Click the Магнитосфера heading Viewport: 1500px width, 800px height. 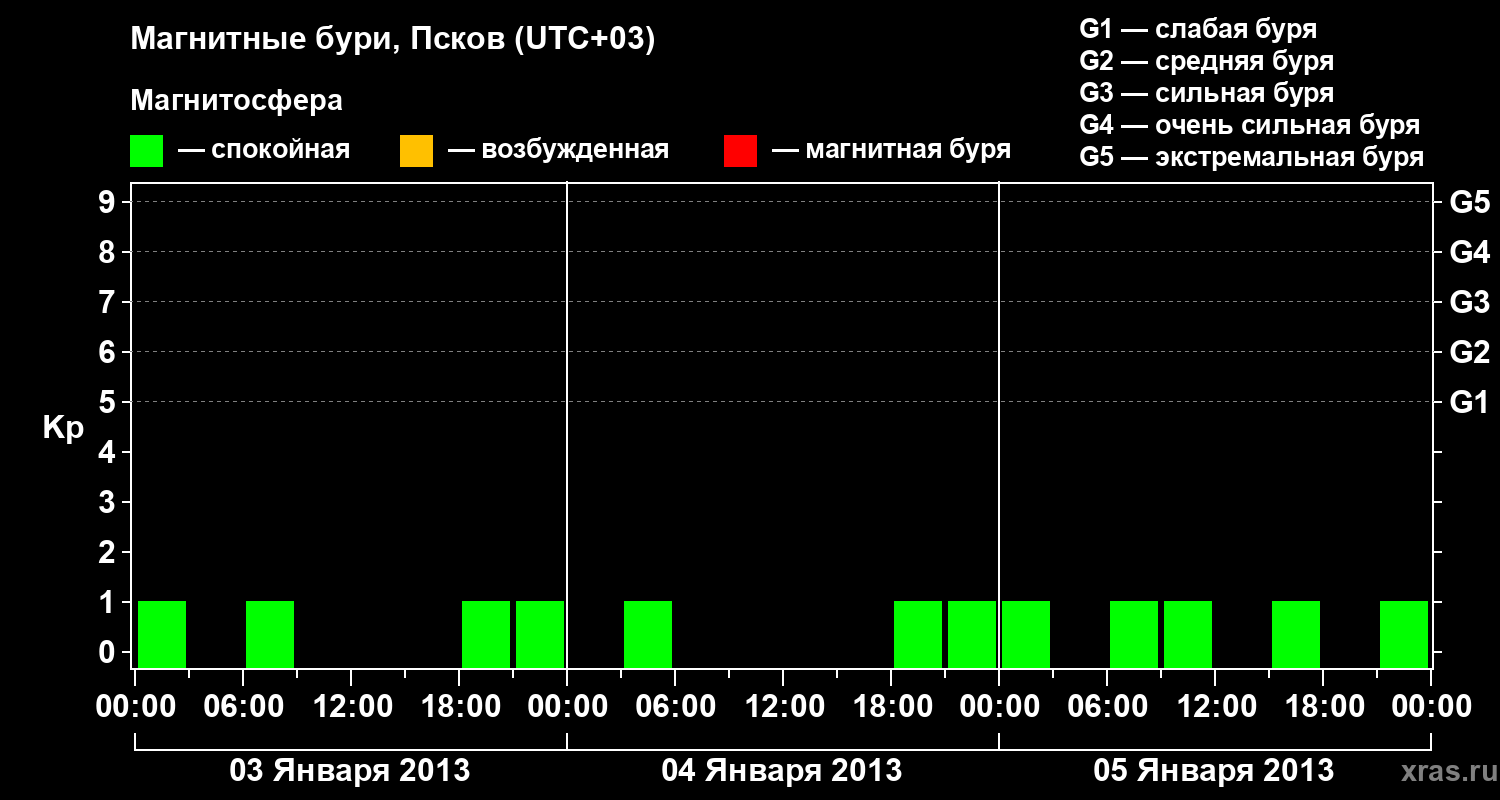point(237,101)
